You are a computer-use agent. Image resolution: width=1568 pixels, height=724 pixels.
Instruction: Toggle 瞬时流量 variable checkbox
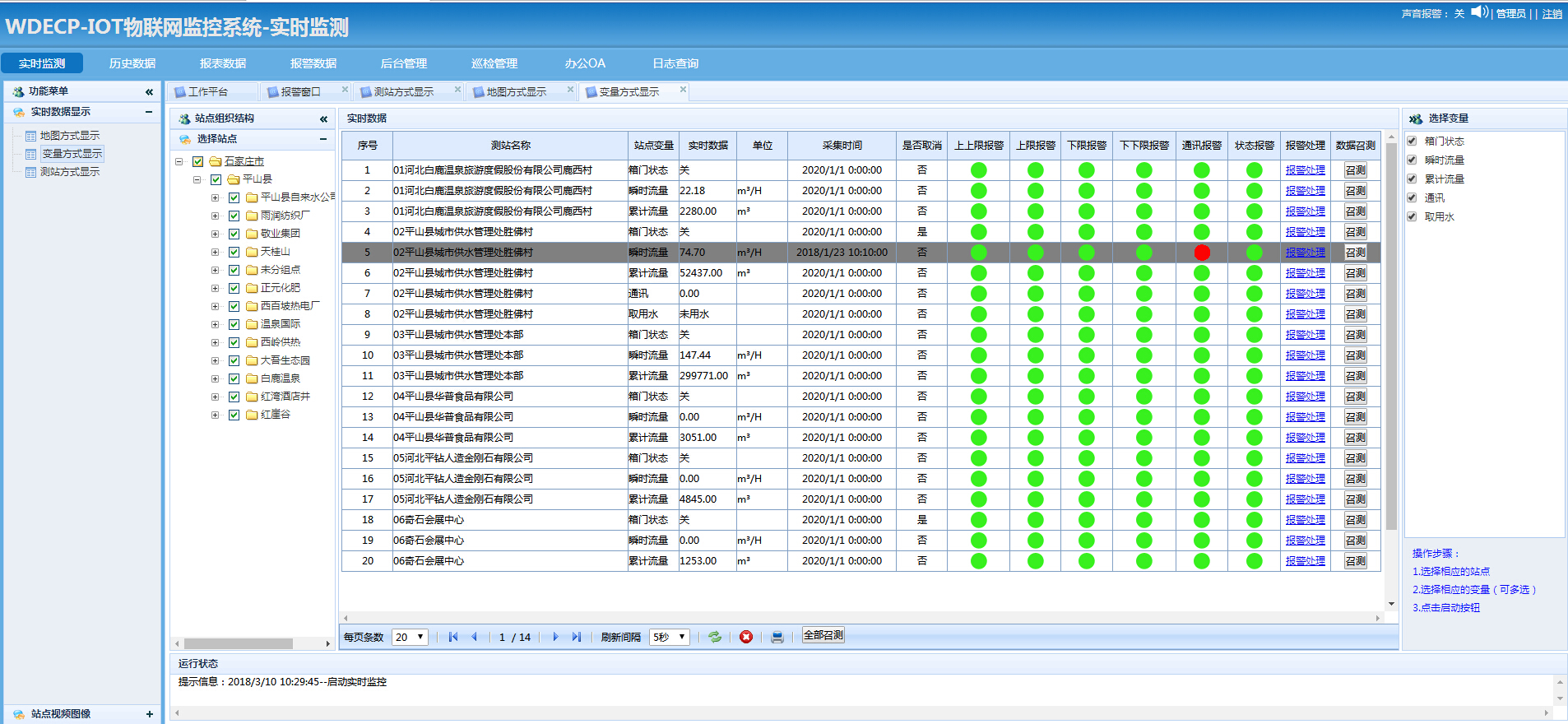[1412, 160]
